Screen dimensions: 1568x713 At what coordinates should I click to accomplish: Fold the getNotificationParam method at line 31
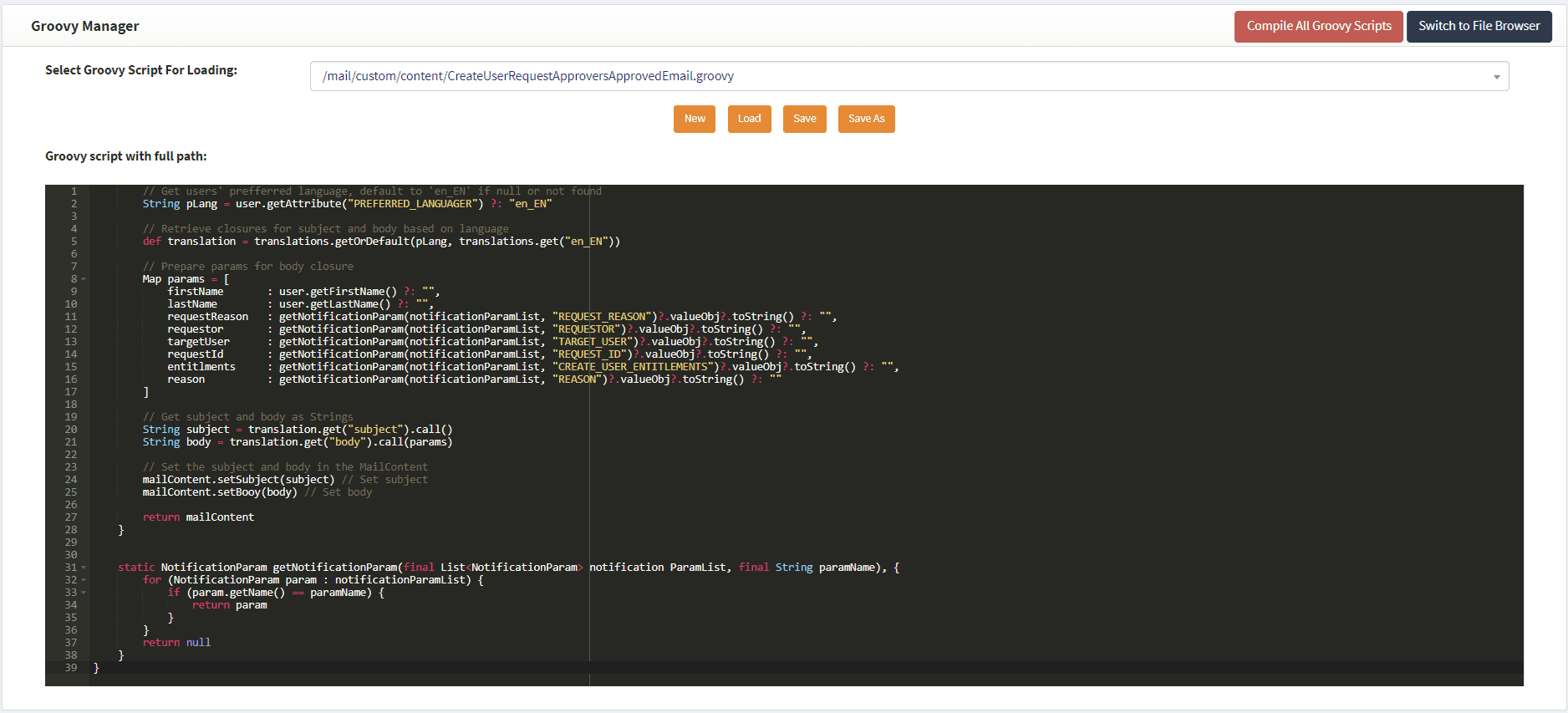pos(84,568)
